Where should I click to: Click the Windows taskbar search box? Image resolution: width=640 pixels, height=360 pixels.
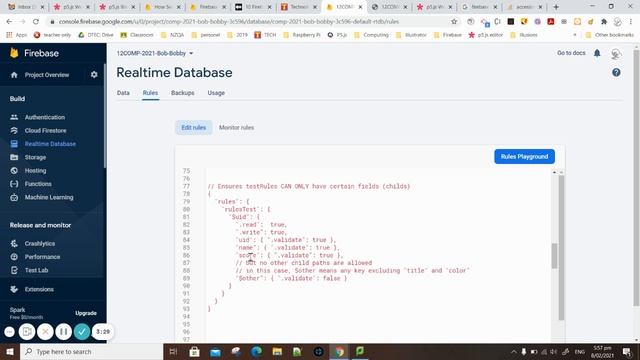click(x=92, y=351)
